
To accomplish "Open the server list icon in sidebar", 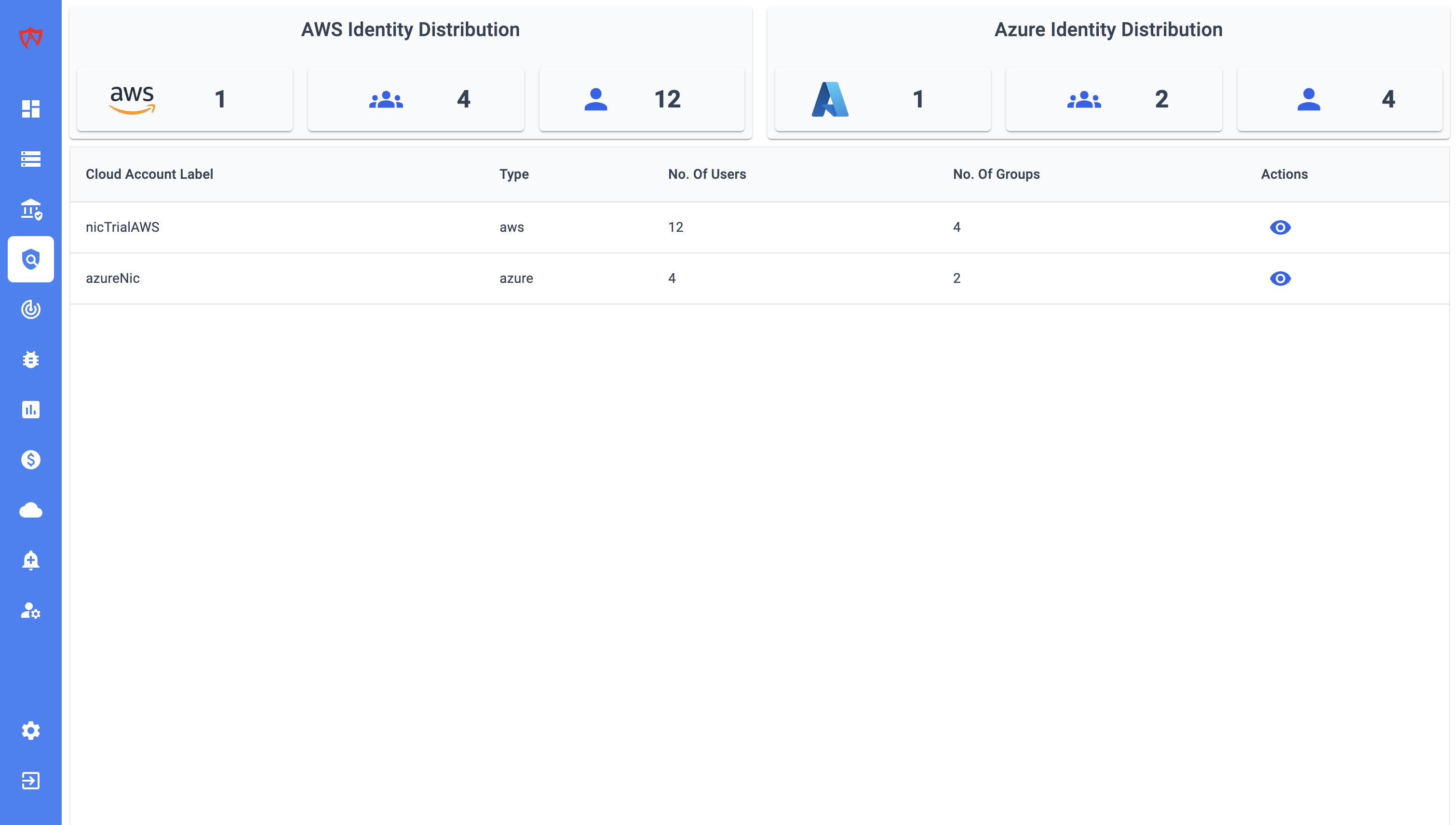I will pyautogui.click(x=30, y=159).
